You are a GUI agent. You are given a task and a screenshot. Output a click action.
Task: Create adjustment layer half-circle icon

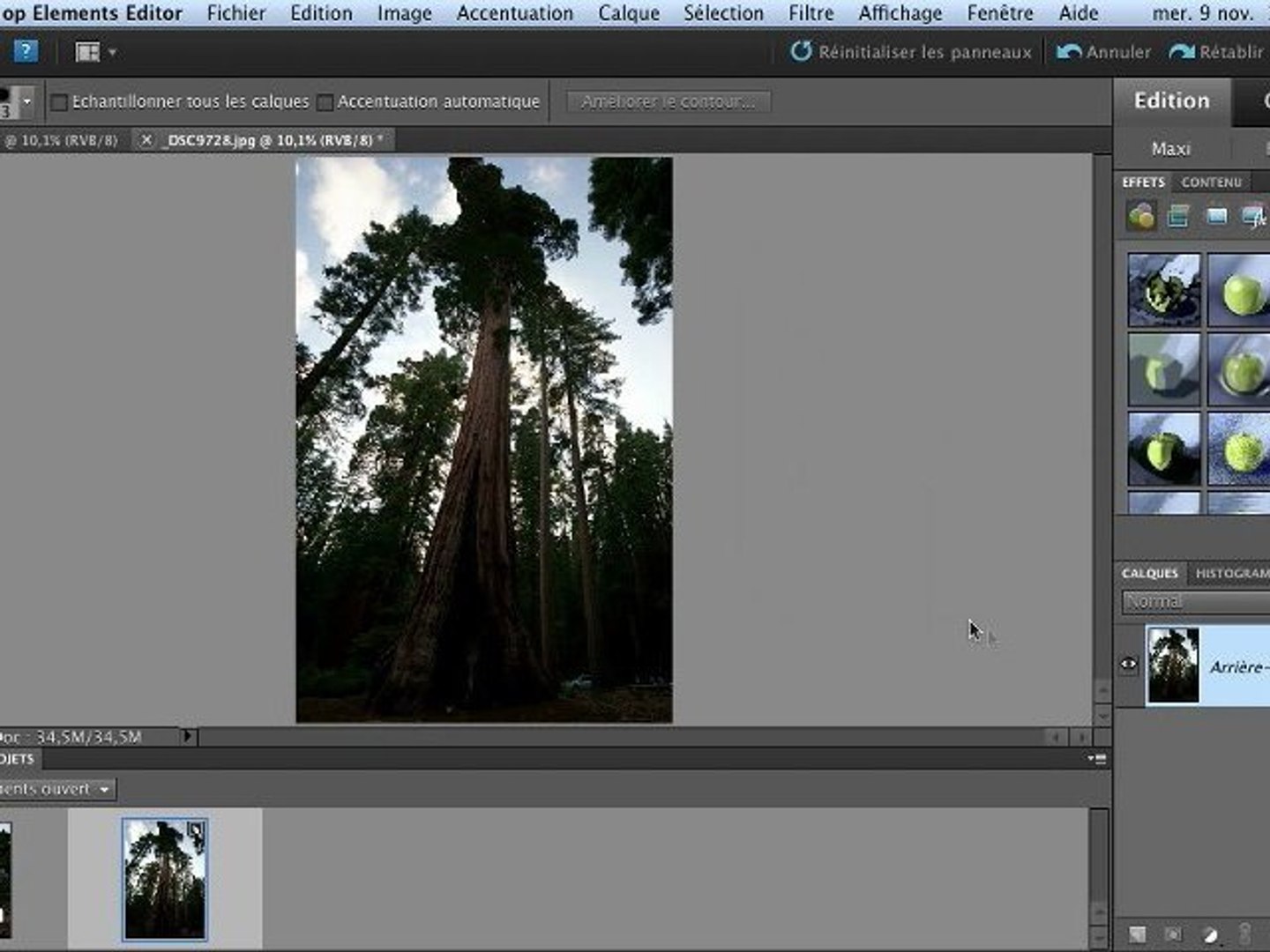[1210, 934]
